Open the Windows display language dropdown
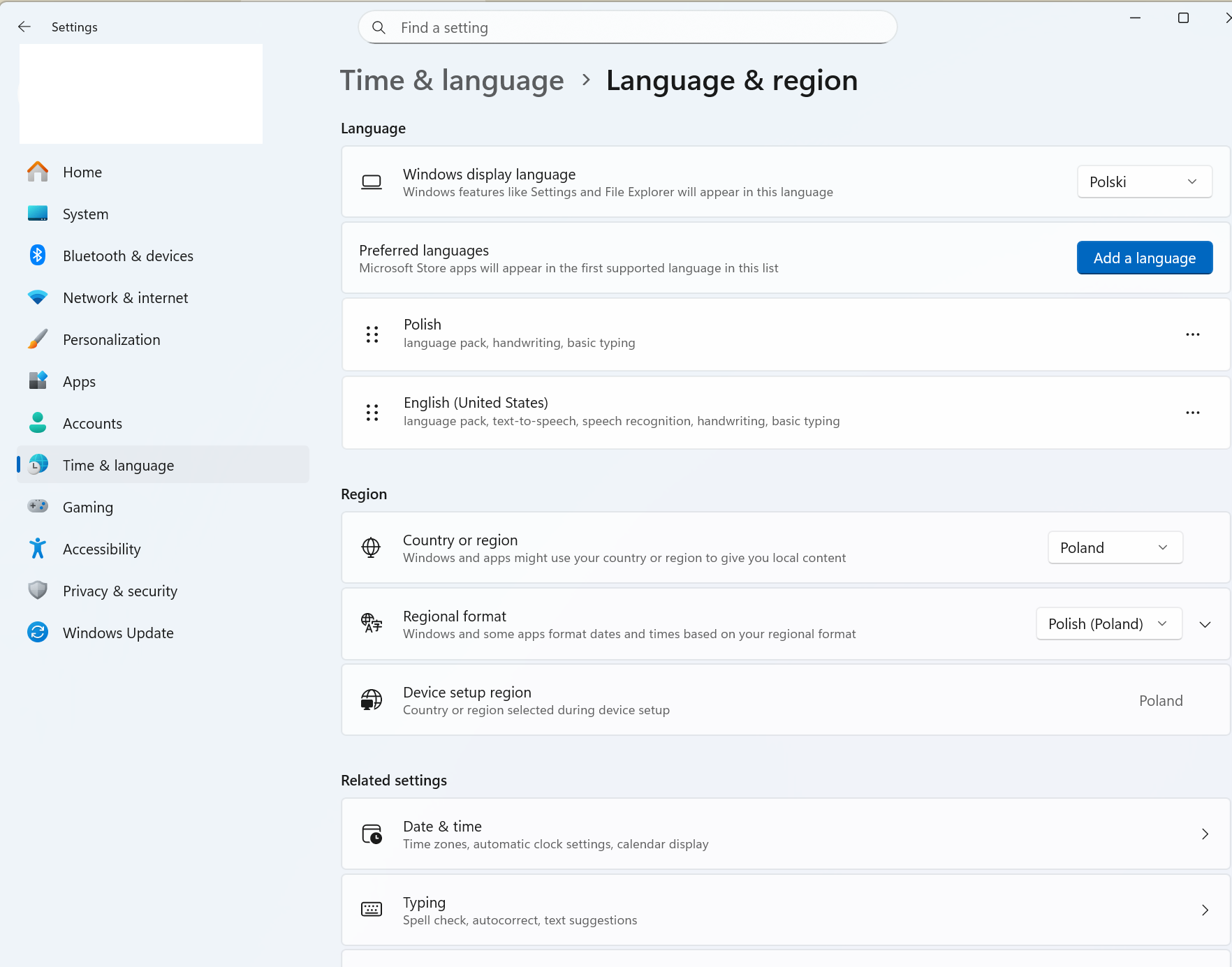The width and height of the screenshot is (1232, 967). pos(1144,182)
